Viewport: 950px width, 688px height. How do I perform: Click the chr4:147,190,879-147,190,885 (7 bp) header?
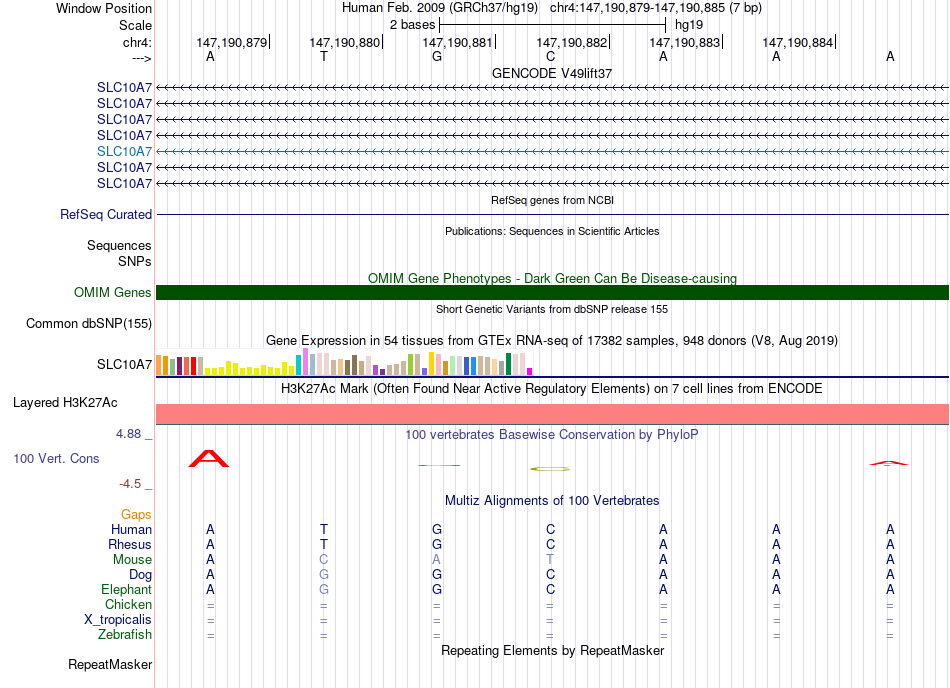coord(656,8)
